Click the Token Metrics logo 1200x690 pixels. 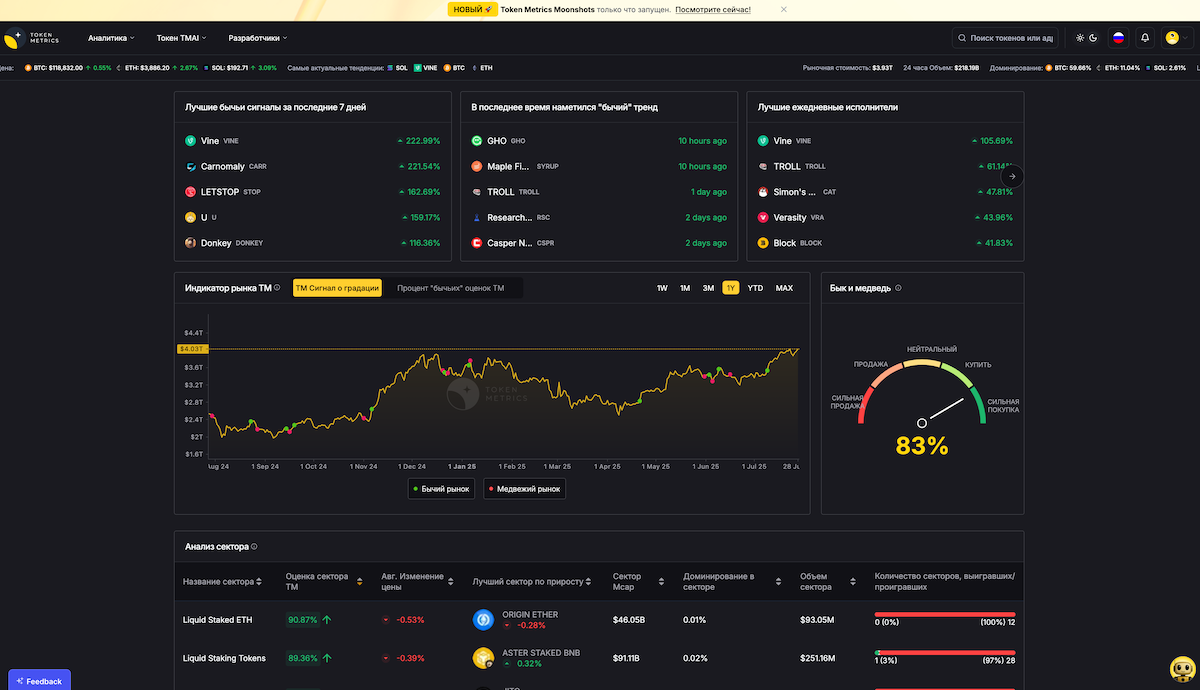click(x=32, y=38)
